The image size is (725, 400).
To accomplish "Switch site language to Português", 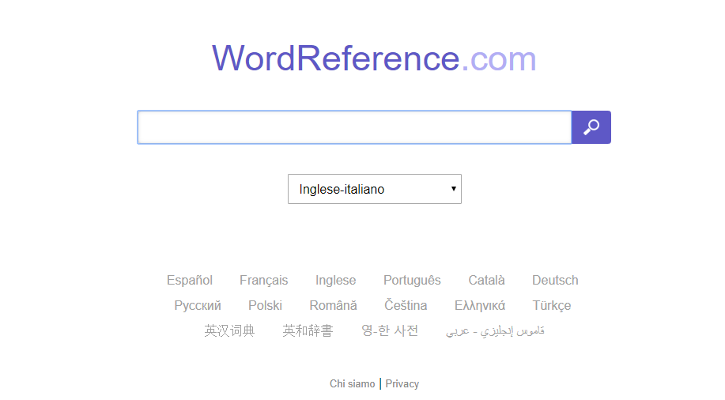I will pyautogui.click(x=412, y=280).
